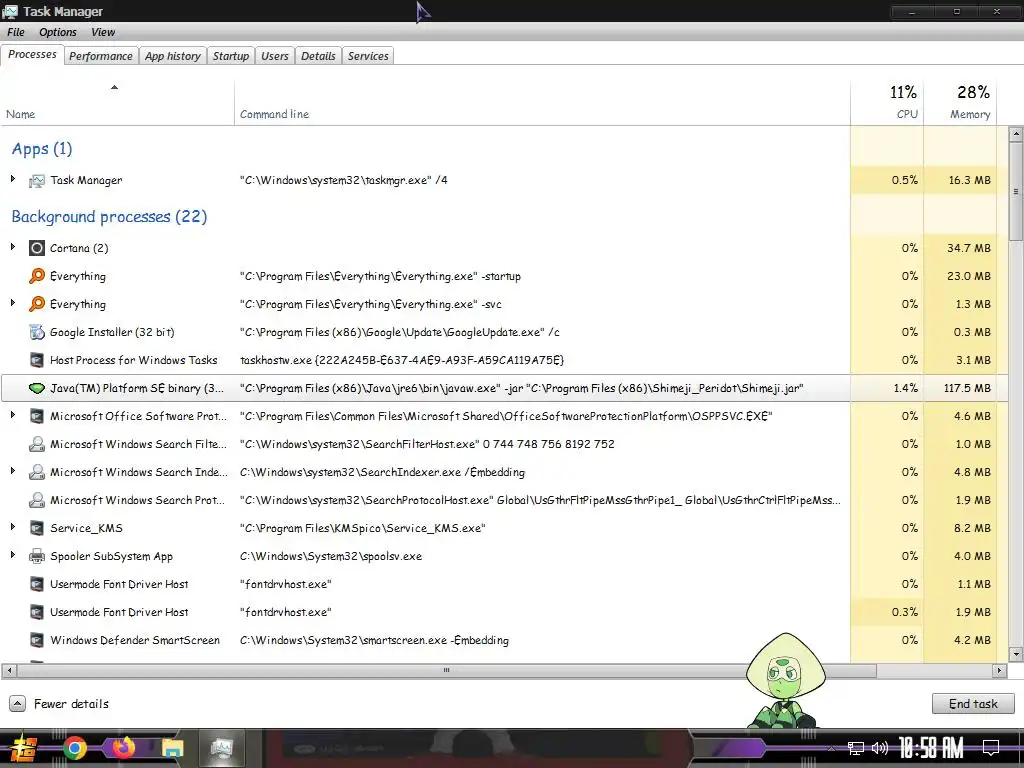Click the Task Manager title bar icon

(x=10, y=11)
